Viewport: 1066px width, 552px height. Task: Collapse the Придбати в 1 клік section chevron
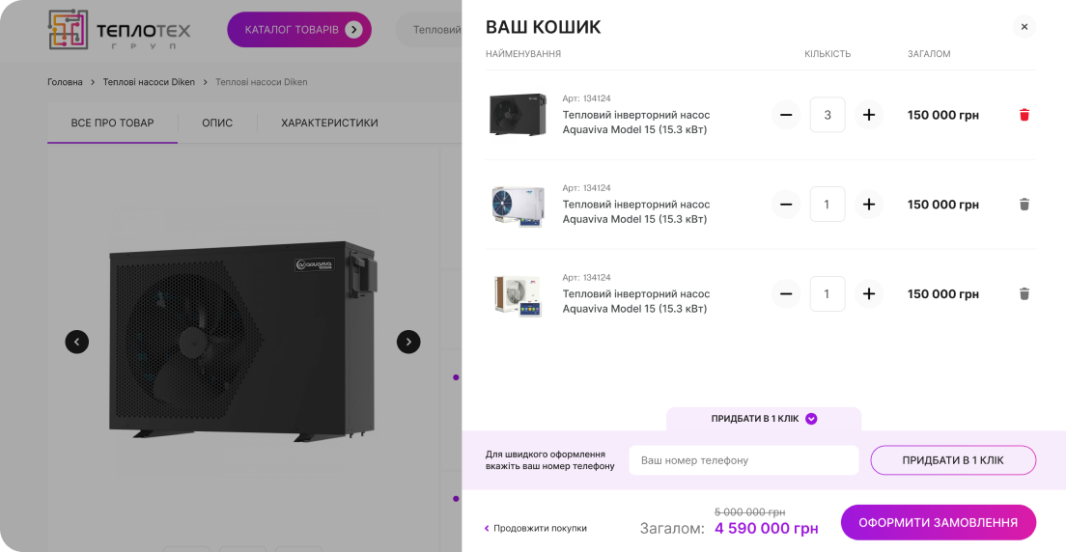(x=811, y=419)
